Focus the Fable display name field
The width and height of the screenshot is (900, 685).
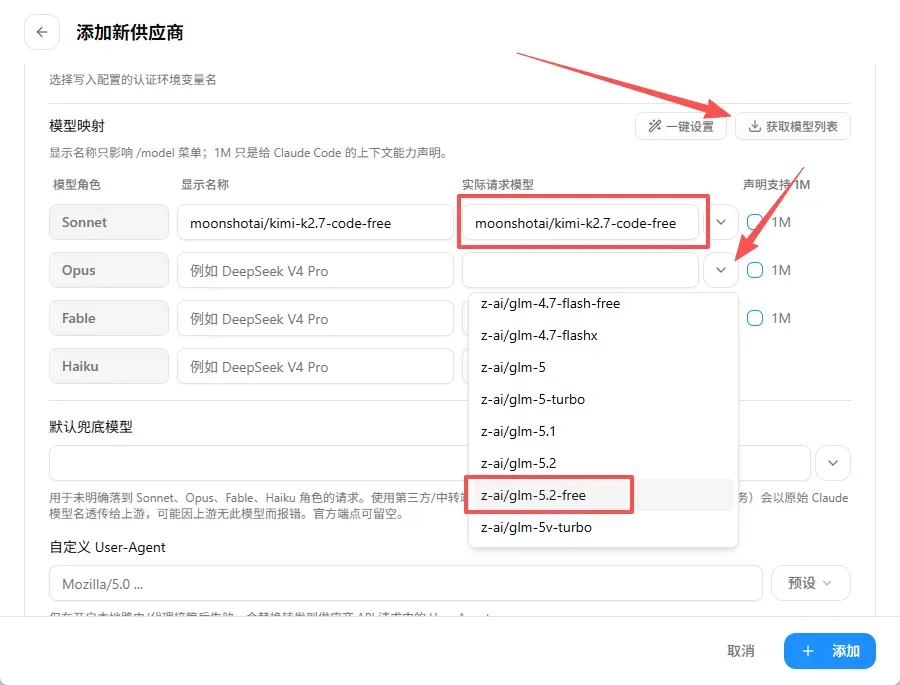point(315,318)
